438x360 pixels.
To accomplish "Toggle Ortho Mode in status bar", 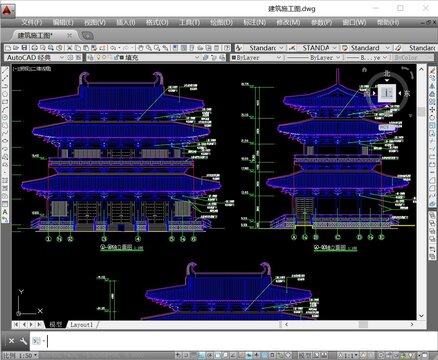I will tap(202, 355).
